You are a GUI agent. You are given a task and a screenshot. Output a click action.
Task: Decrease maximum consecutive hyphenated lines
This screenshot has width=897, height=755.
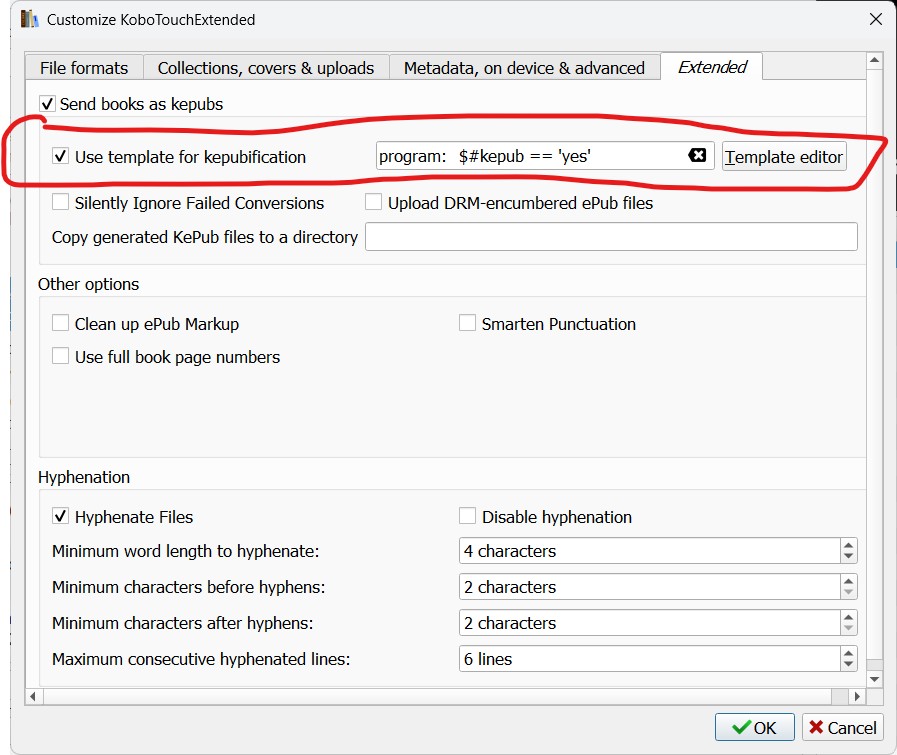click(848, 665)
